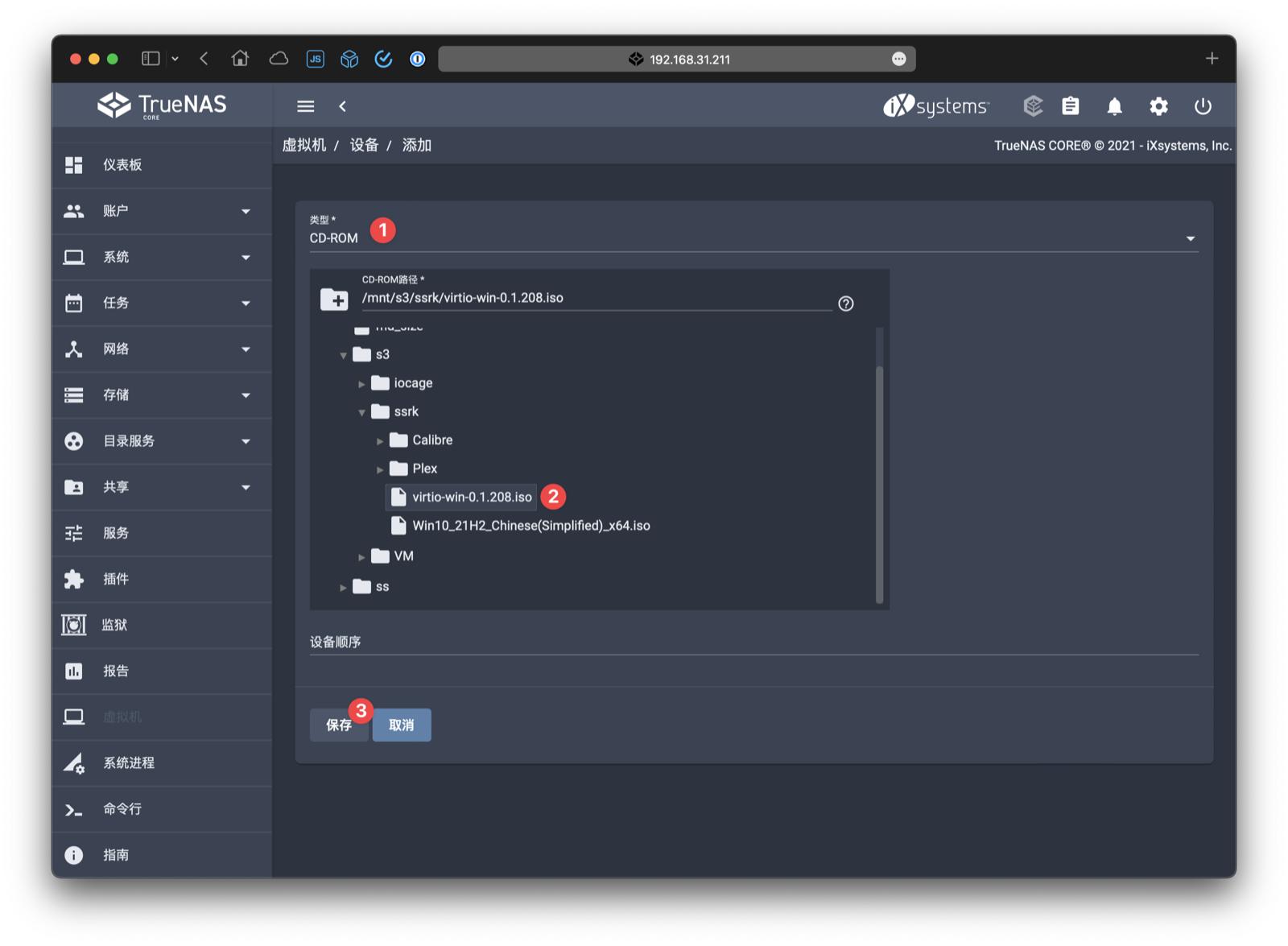Select the Win10_21H2 ISO file
The image size is (1288, 946).
[x=531, y=525]
